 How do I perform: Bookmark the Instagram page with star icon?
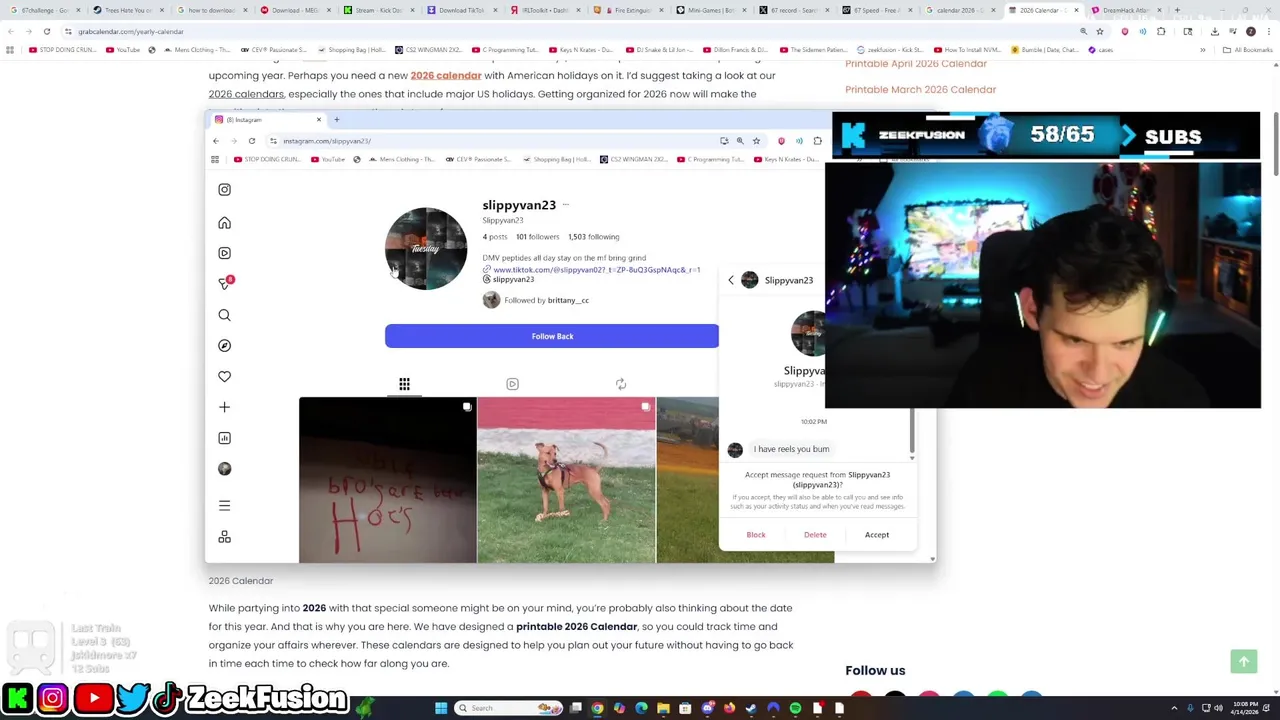(756, 141)
